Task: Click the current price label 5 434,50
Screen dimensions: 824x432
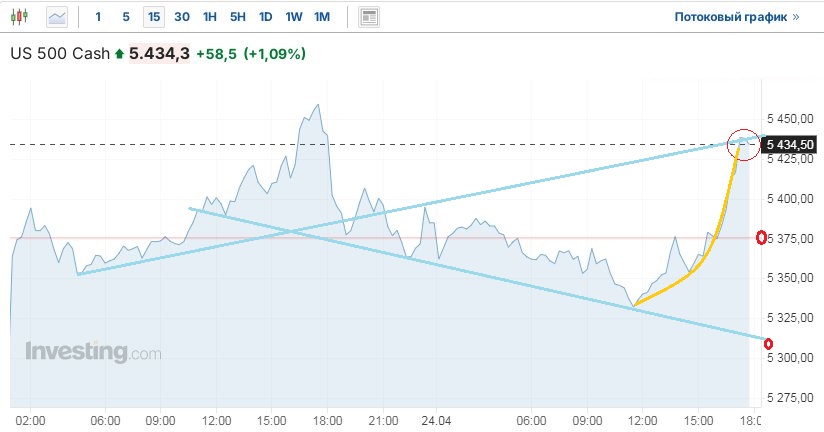Action: point(790,145)
